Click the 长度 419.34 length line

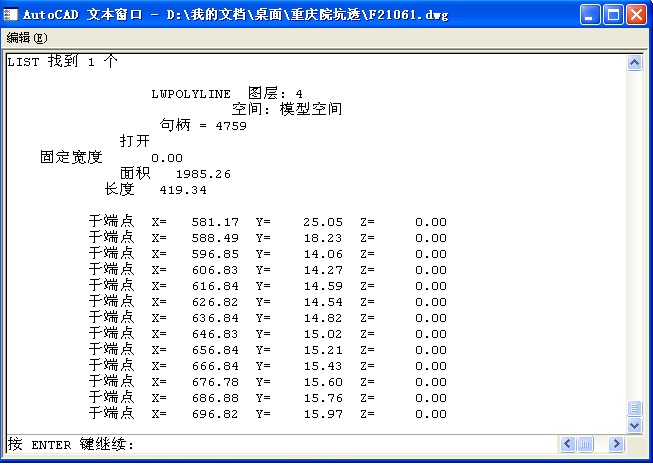point(155,190)
